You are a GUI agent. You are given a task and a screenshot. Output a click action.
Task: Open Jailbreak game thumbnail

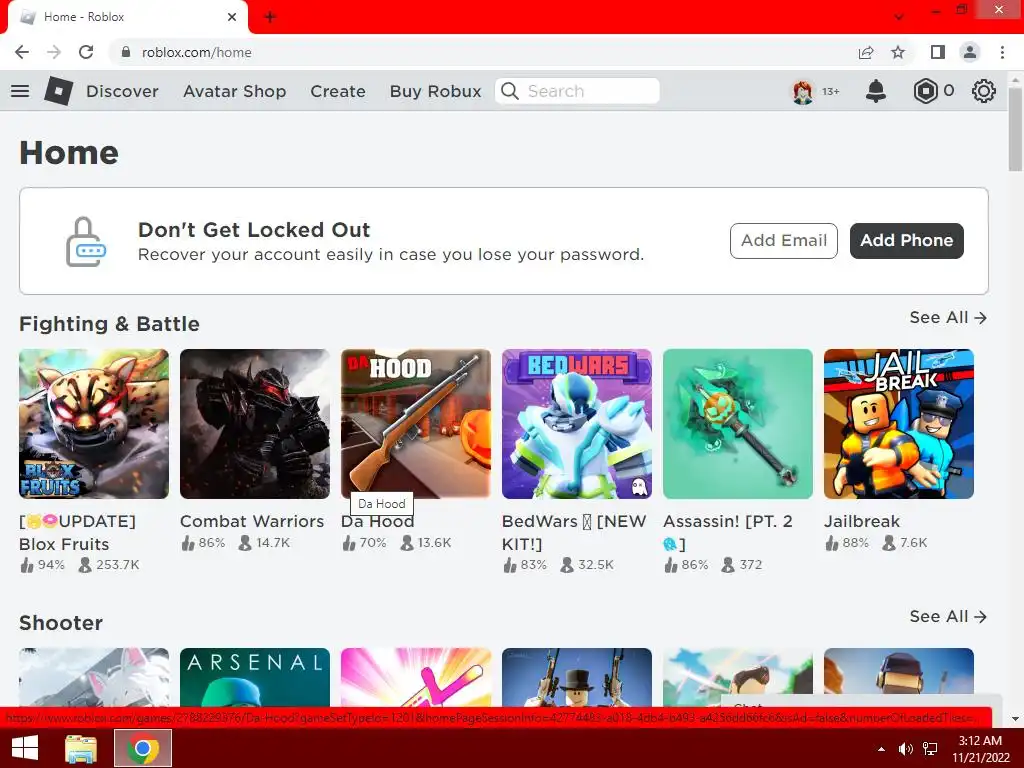pos(899,424)
